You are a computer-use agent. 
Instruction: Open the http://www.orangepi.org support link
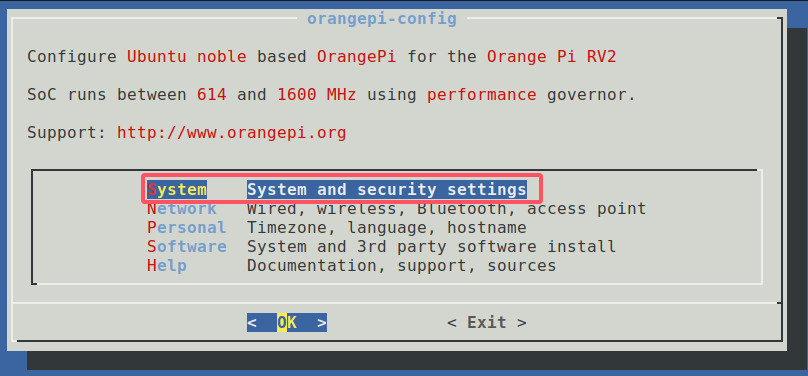pos(231,133)
